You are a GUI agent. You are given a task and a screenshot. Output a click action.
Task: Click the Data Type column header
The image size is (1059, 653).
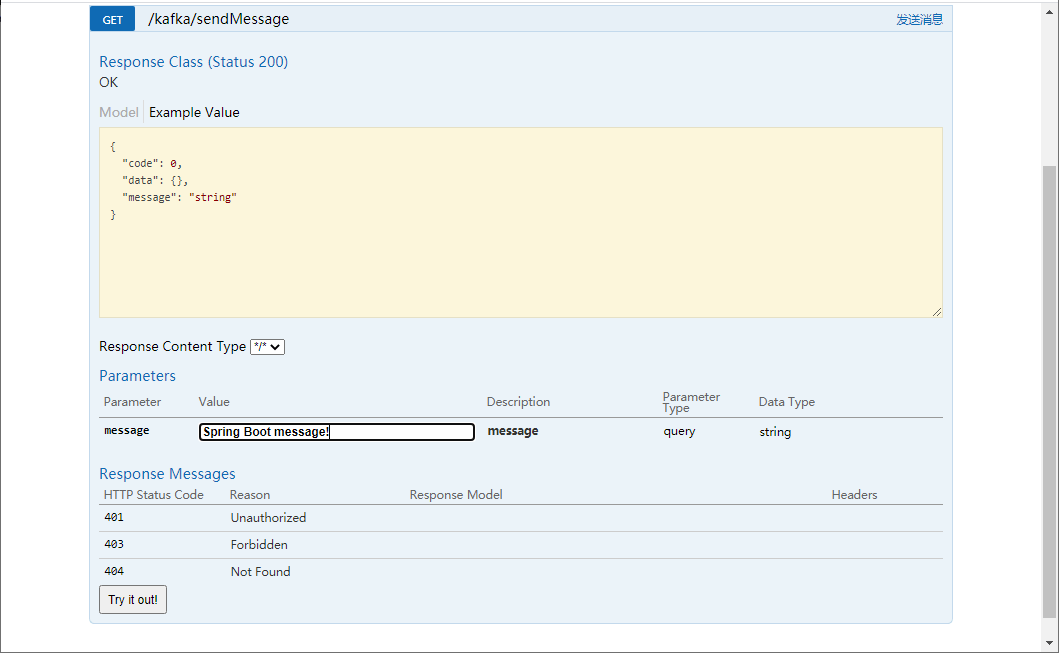click(787, 402)
